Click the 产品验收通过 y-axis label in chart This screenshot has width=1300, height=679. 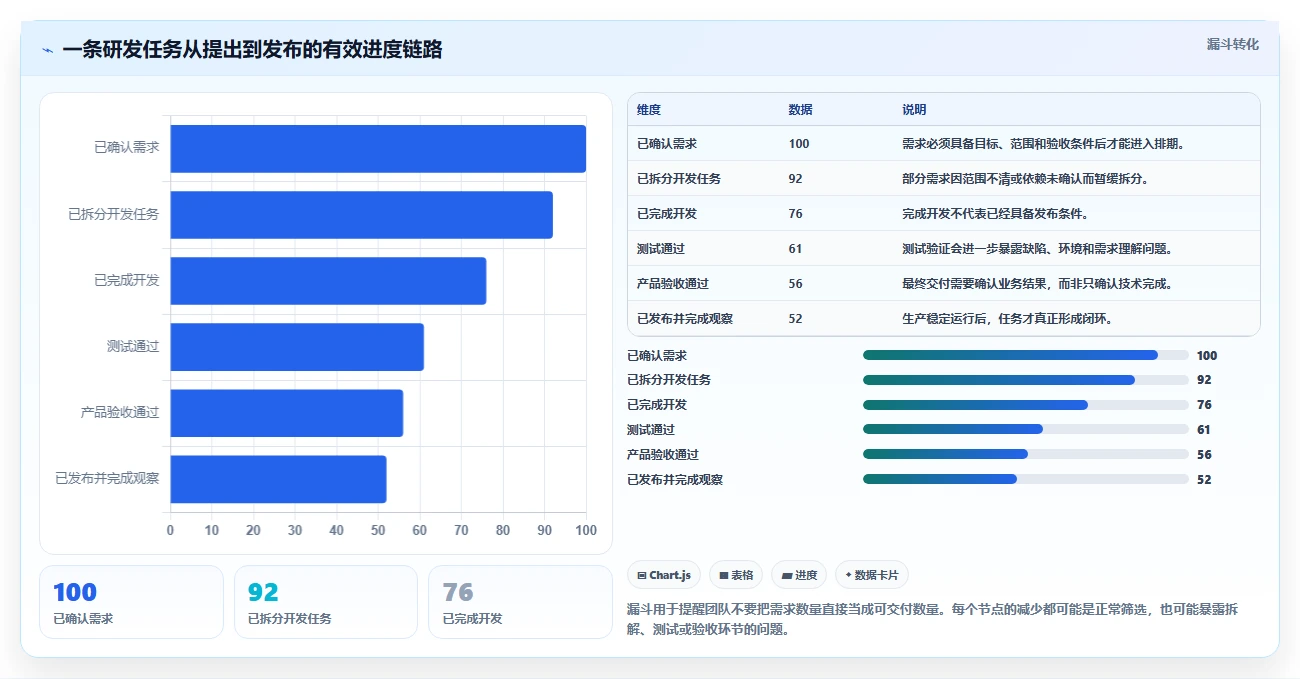(120, 412)
